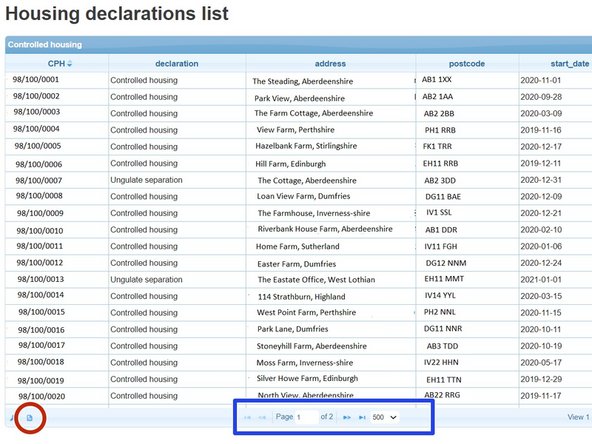Click start date 2019-12-29
The width and height of the screenshot is (592, 444).
click(x=541, y=379)
